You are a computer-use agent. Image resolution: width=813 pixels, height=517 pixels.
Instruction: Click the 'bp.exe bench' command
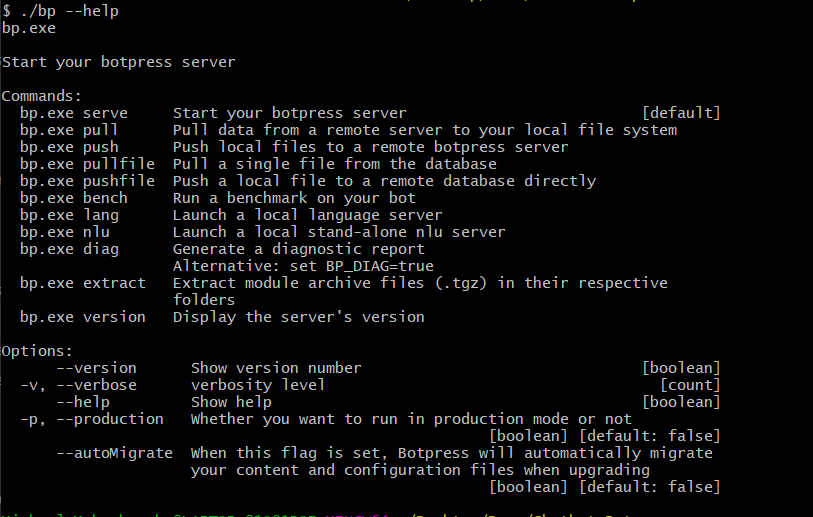coord(73,198)
